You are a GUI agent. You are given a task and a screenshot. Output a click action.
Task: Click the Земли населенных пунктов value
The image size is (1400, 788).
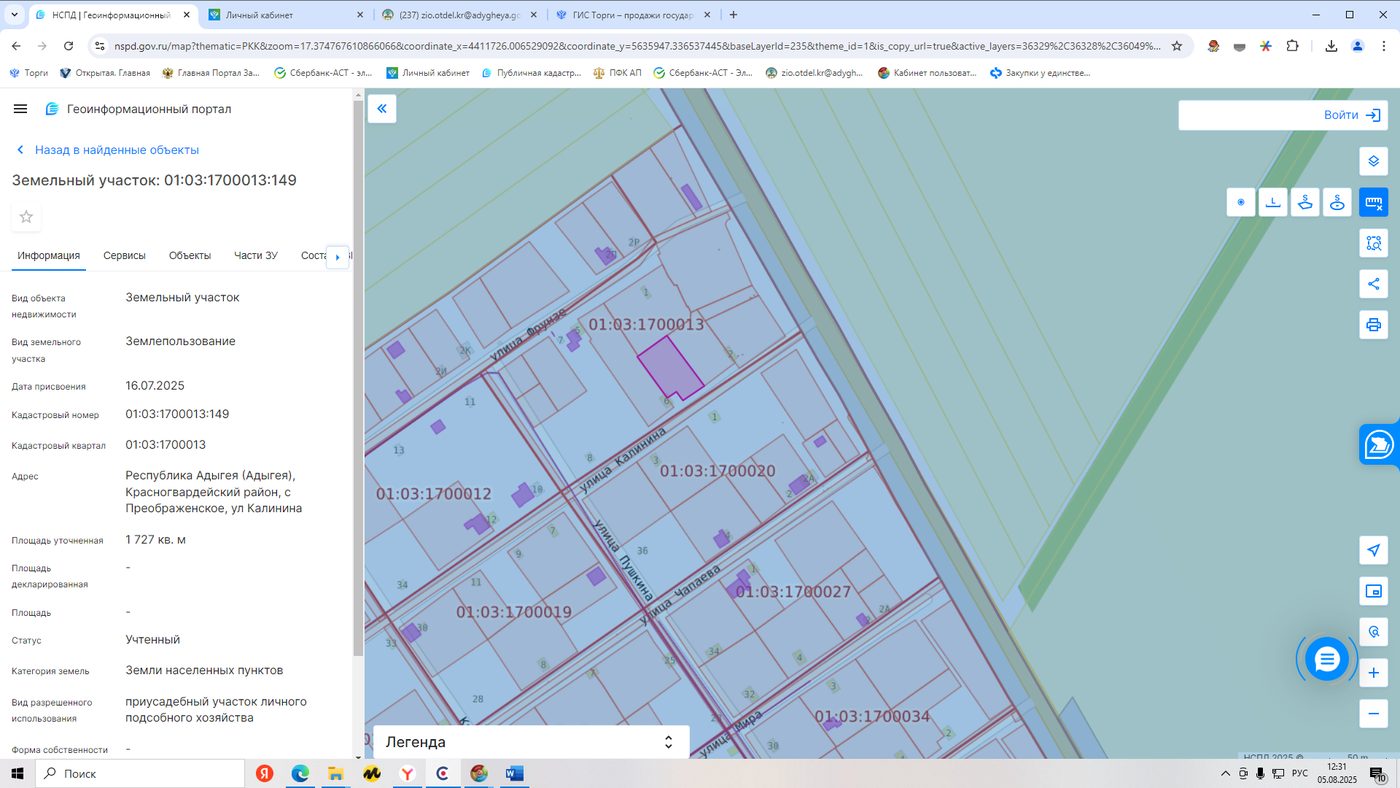coord(204,670)
